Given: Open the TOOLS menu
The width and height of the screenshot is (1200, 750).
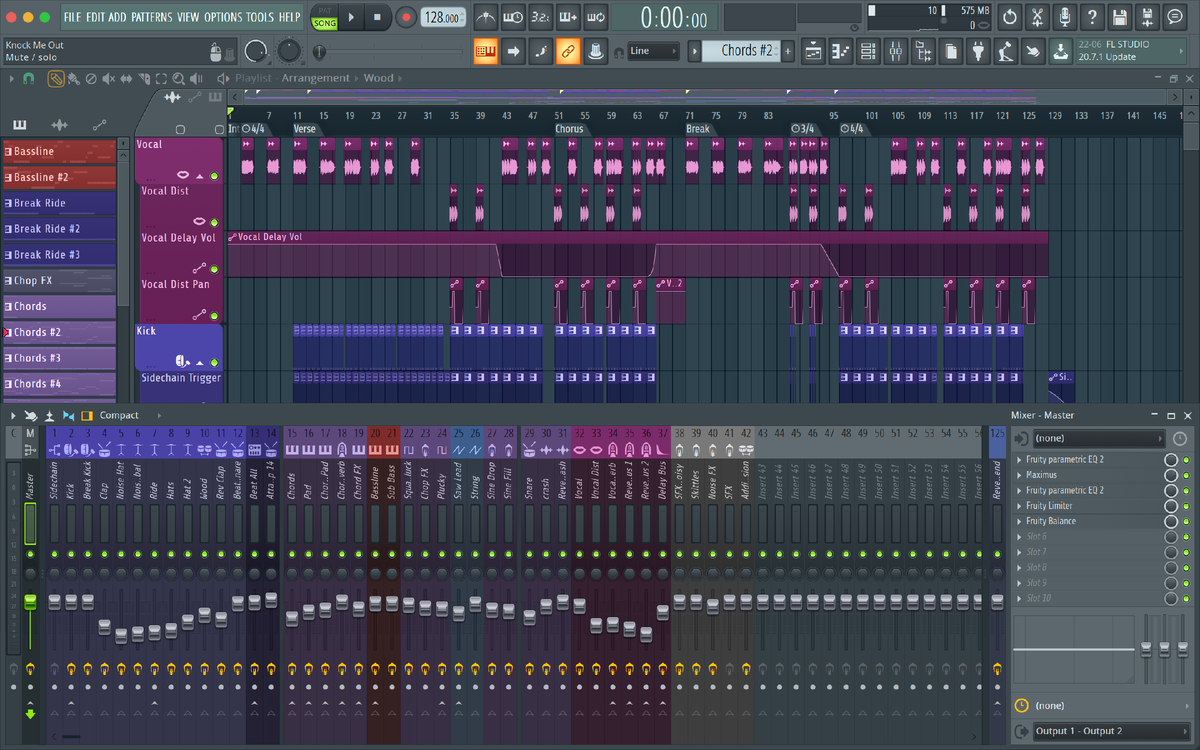Looking at the screenshot, I should tap(260, 17).
